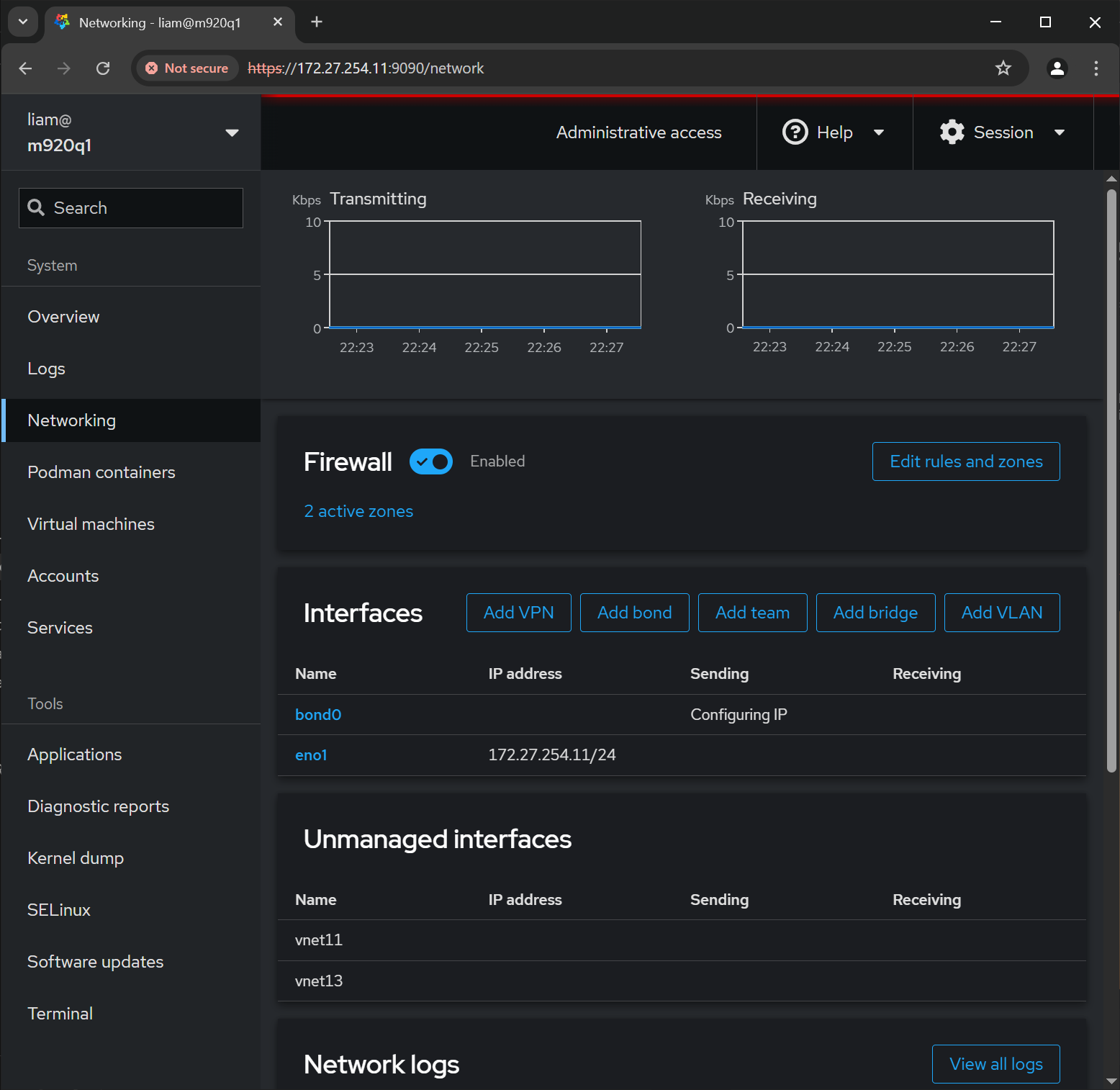Go to the Services page
This screenshot has height=1090, width=1120.
click(x=131, y=628)
